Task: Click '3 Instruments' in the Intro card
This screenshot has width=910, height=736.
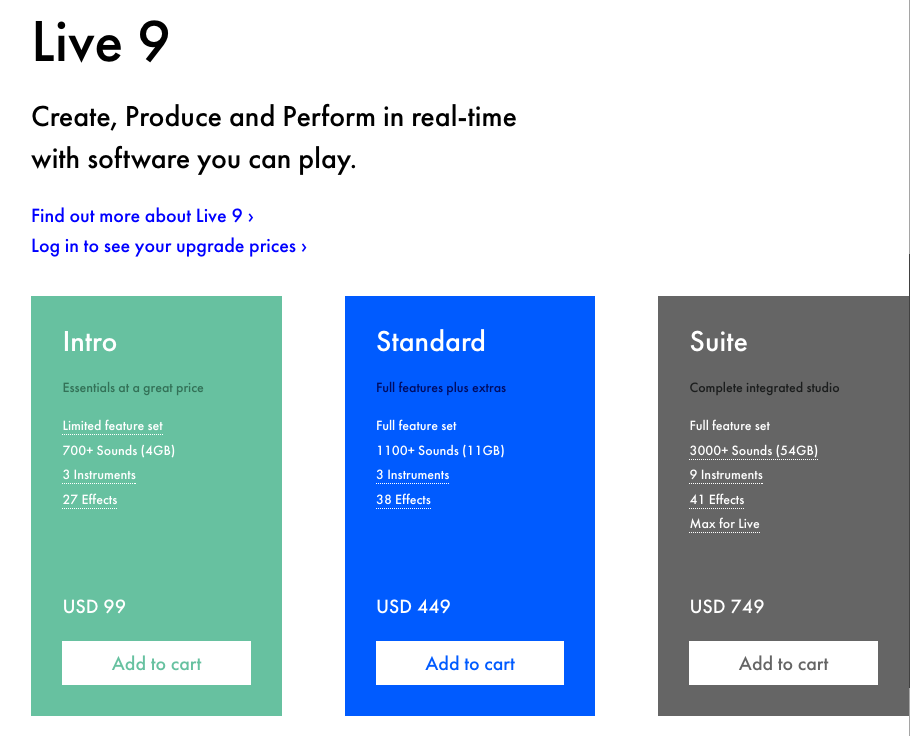Action: 99,475
